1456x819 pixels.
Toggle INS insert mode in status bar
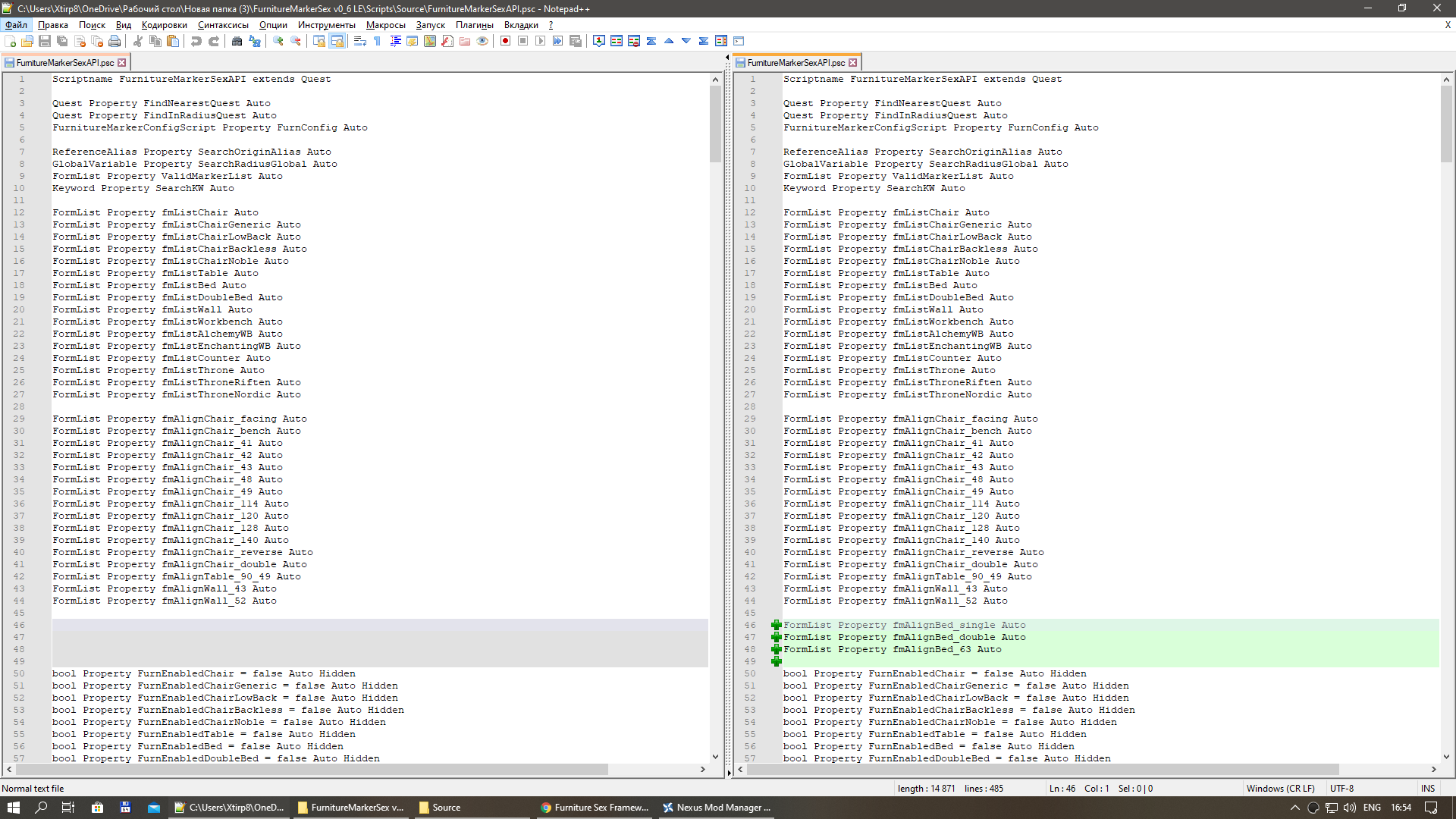pyautogui.click(x=1428, y=789)
